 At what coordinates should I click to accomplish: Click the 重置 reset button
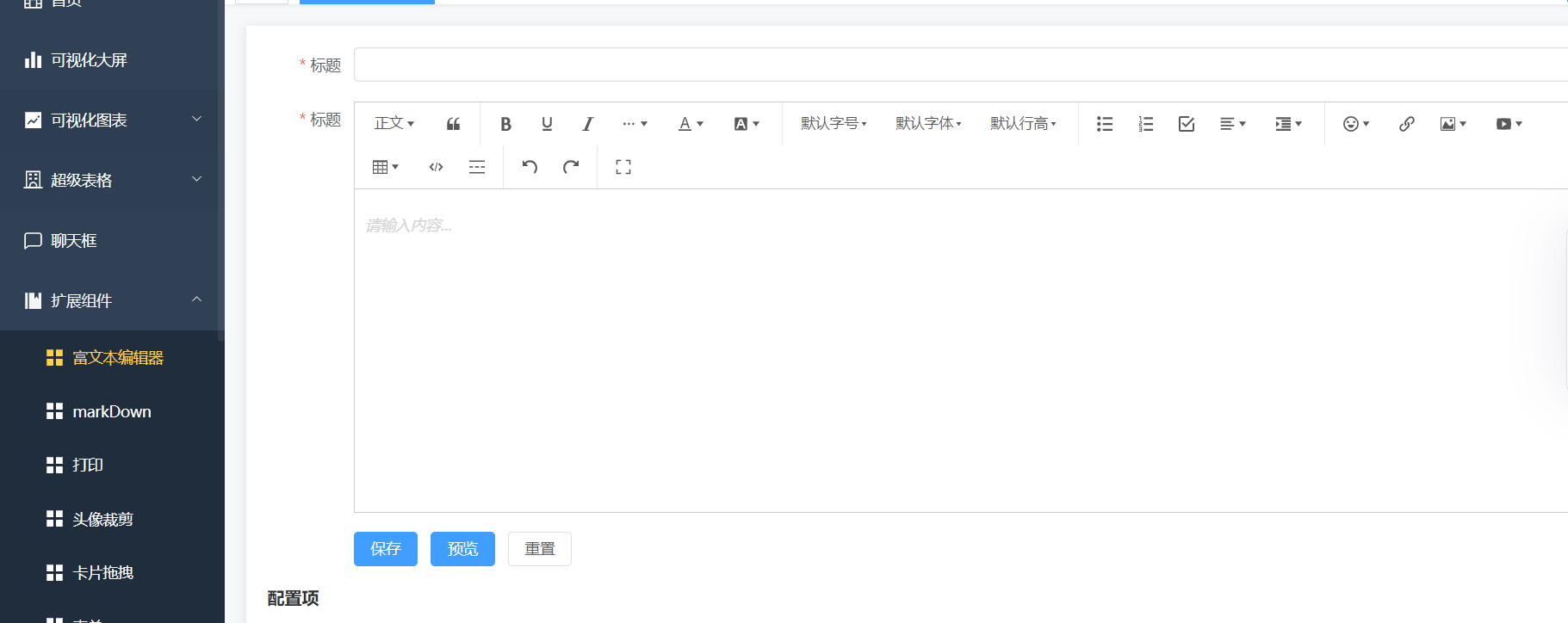tap(540, 549)
